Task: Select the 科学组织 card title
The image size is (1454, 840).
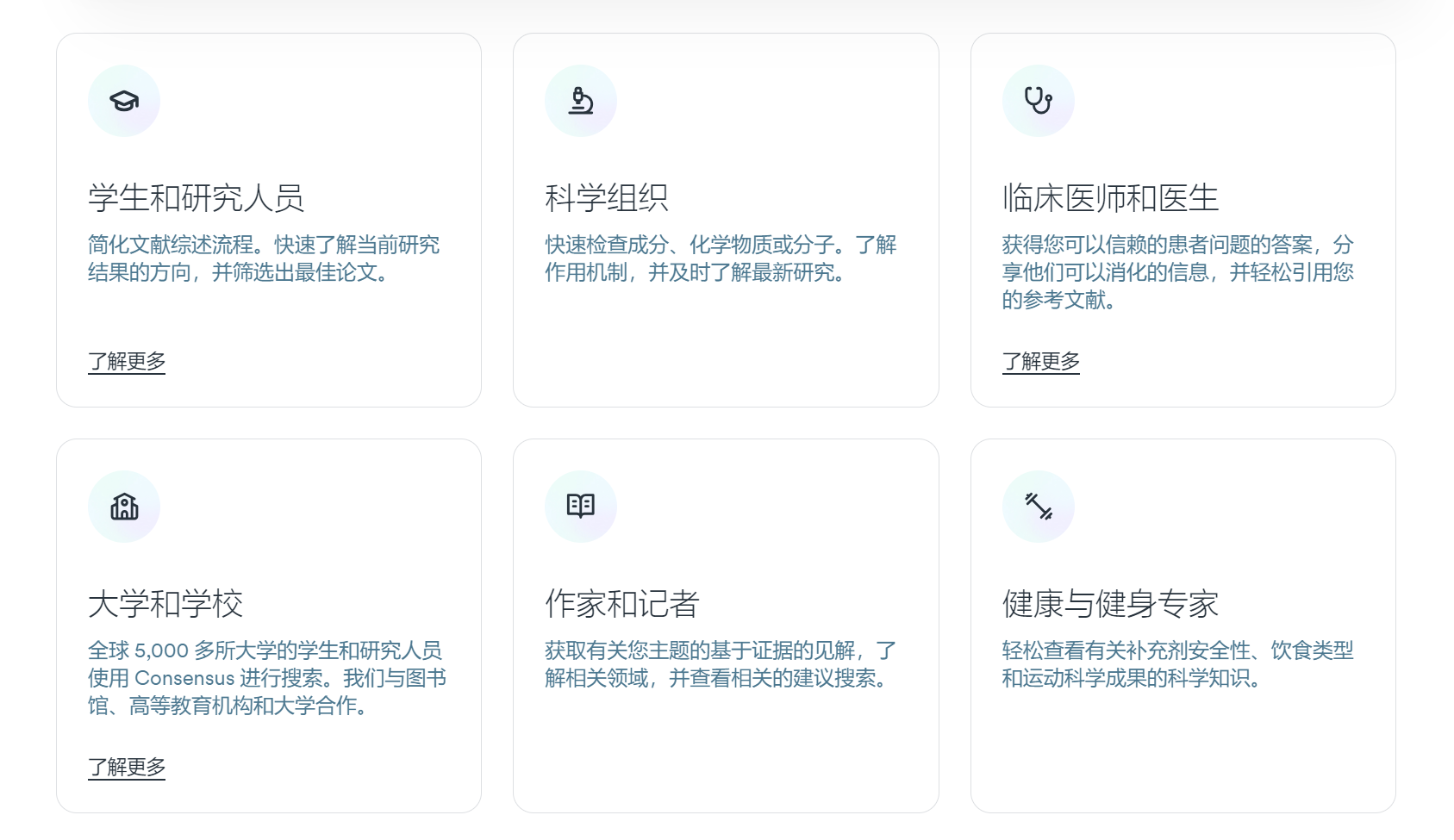Action: [606, 198]
